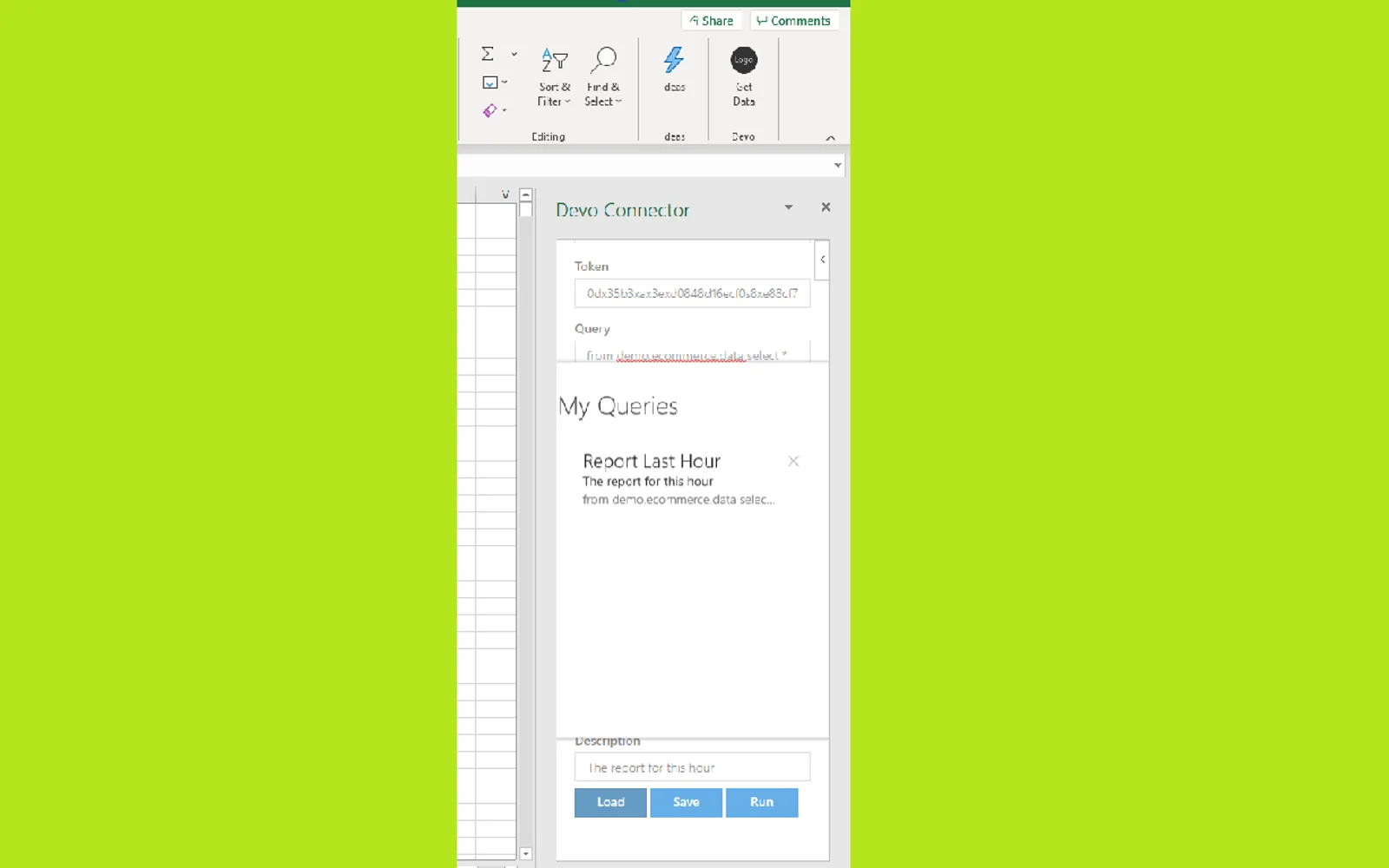
Task: Click the Load button
Action: (610, 802)
